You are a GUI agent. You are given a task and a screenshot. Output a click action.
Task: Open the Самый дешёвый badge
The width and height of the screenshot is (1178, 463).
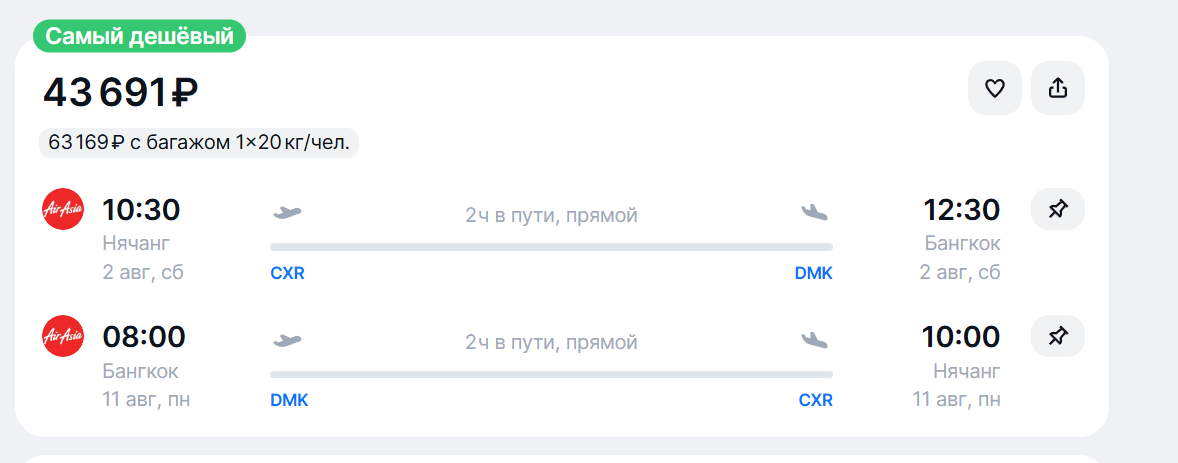click(x=140, y=36)
